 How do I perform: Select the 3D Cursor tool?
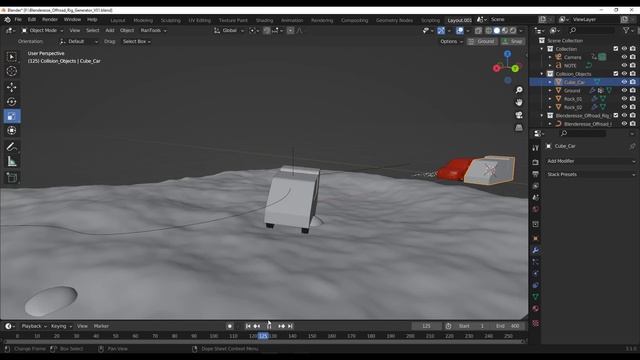click(11, 71)
